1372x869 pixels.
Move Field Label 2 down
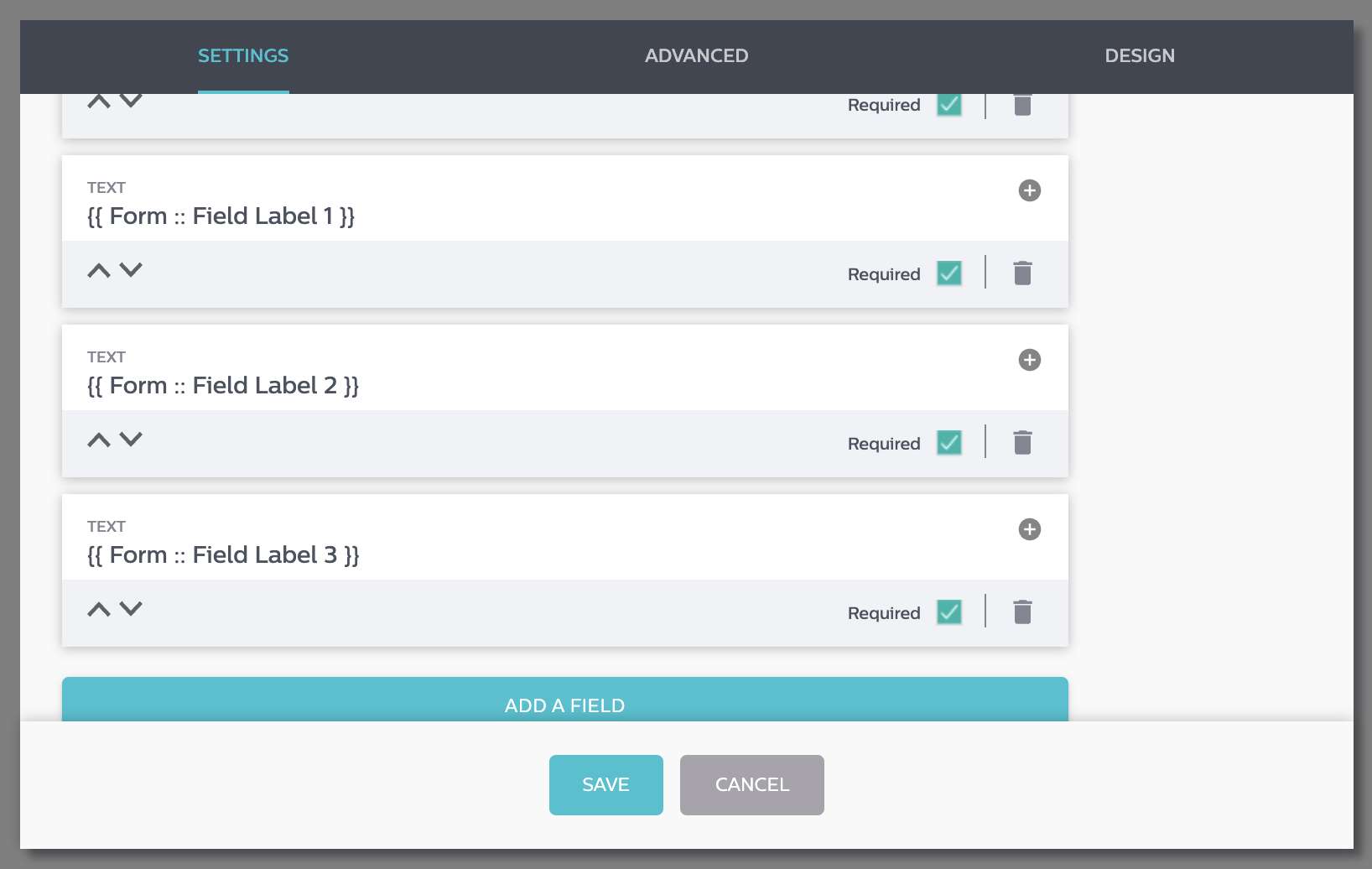(131, 440)
